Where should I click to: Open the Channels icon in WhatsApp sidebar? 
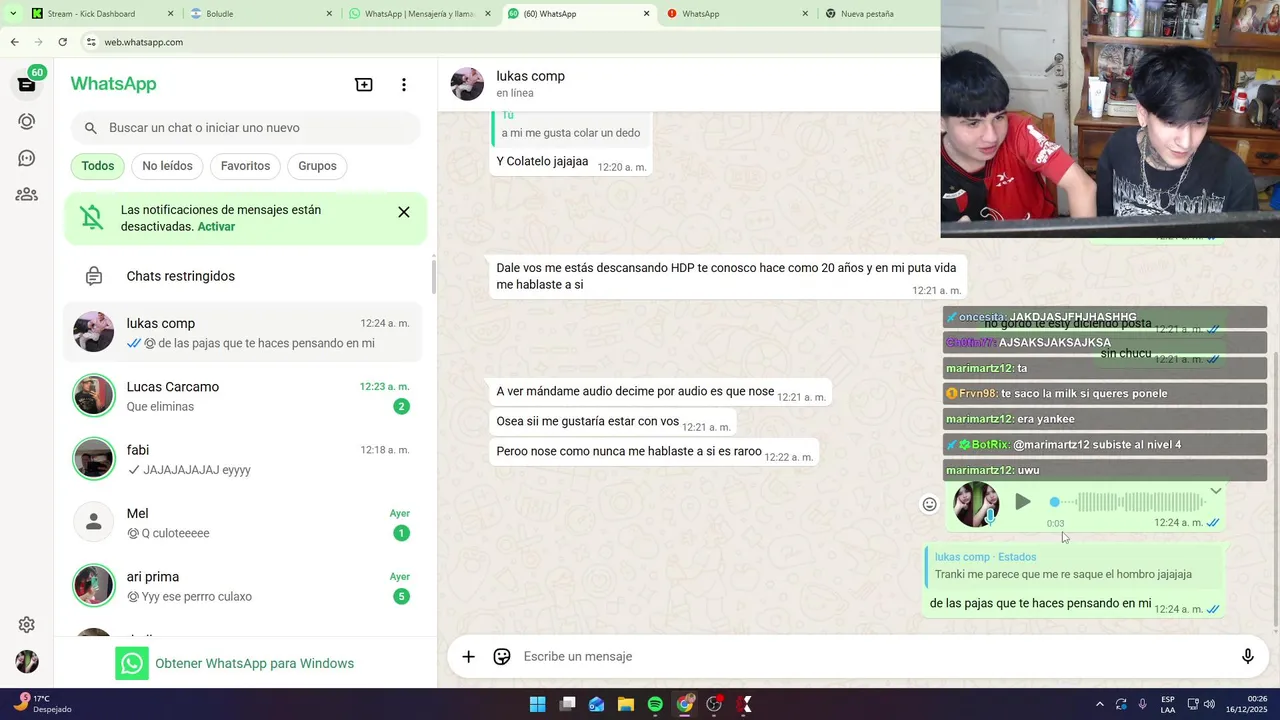[27, 158]
